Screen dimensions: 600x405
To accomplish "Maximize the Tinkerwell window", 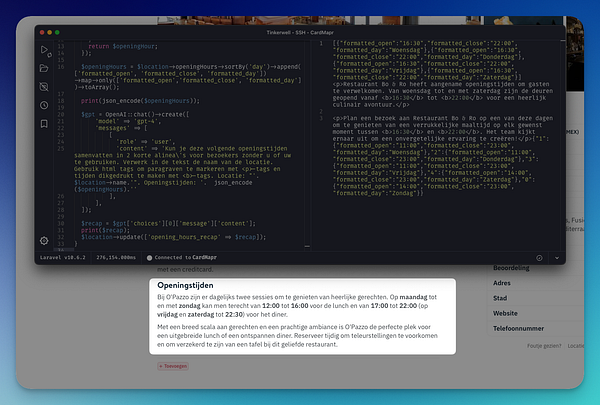I will click(57, 33).
